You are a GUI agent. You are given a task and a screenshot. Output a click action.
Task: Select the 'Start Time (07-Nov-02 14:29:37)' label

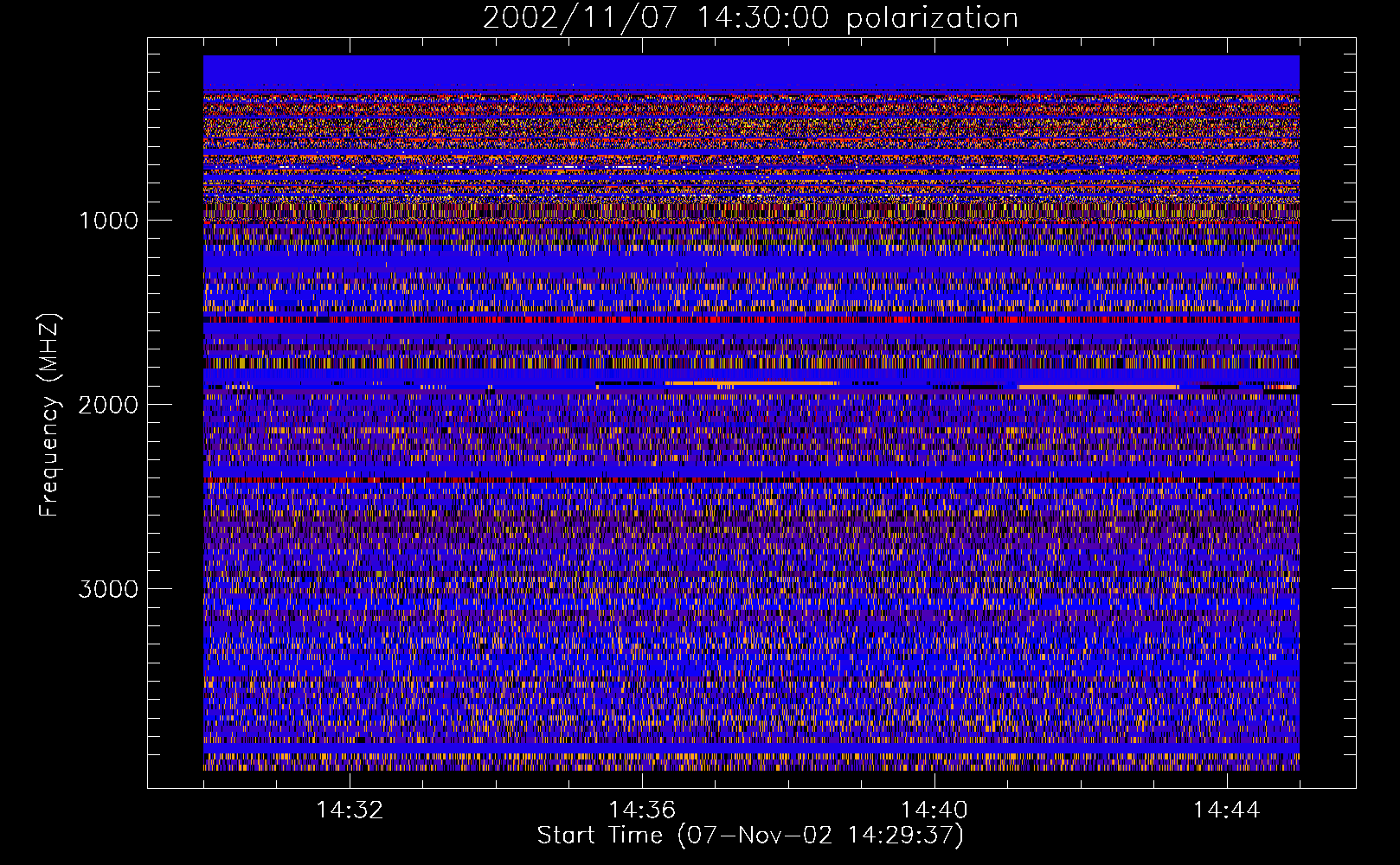click(x=750, y=836)
